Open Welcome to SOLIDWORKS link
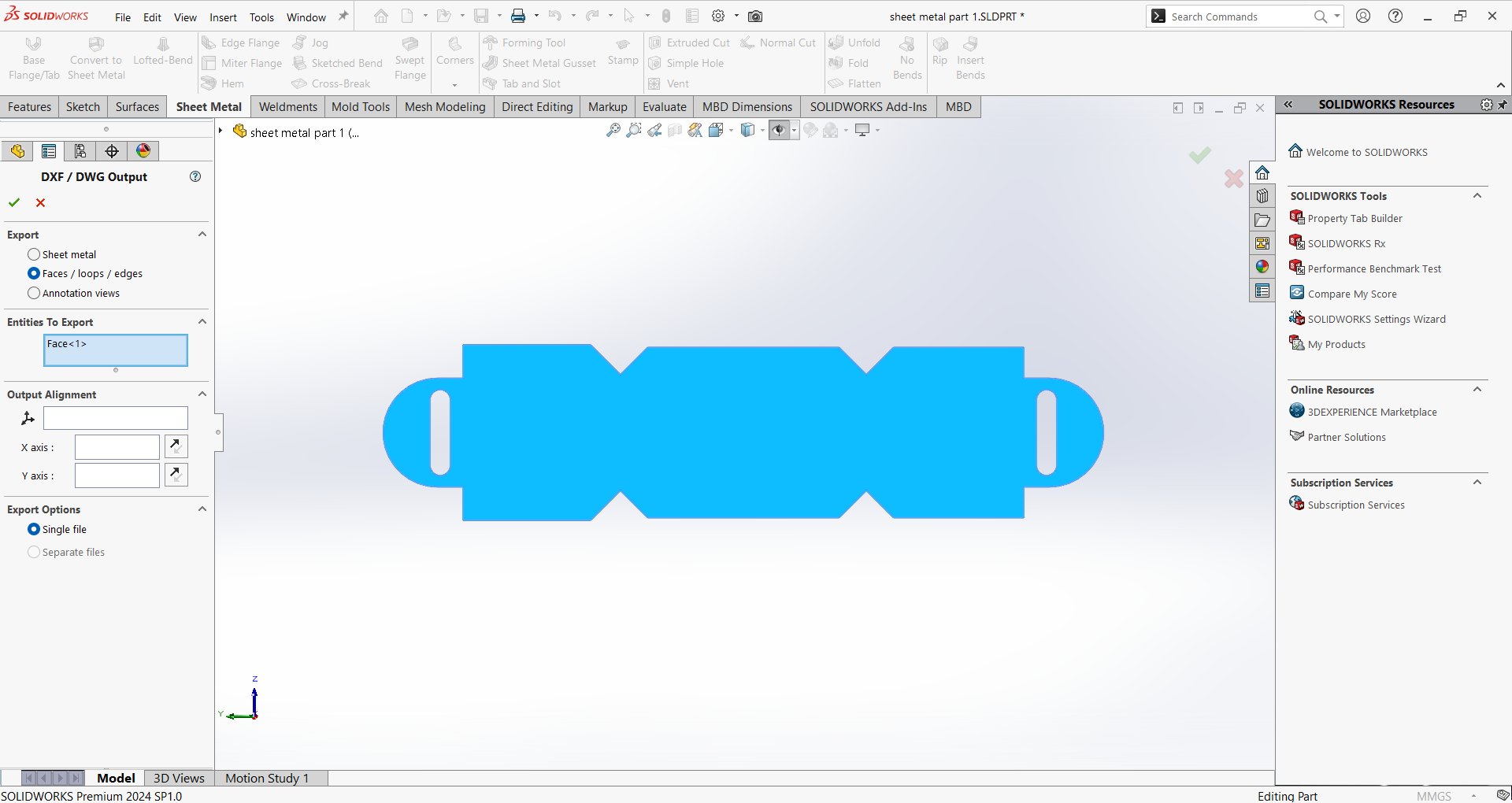The height and width of the screenshot is (803, 1512). [1367, 152]
